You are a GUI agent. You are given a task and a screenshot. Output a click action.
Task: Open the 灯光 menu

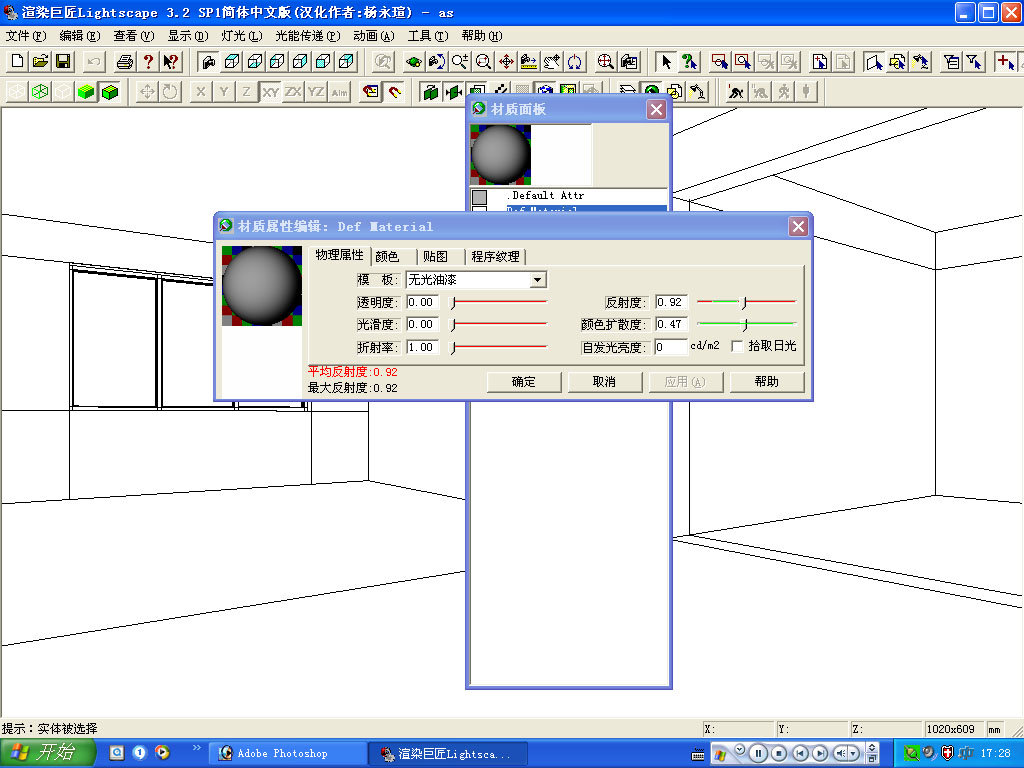point(242,36)
